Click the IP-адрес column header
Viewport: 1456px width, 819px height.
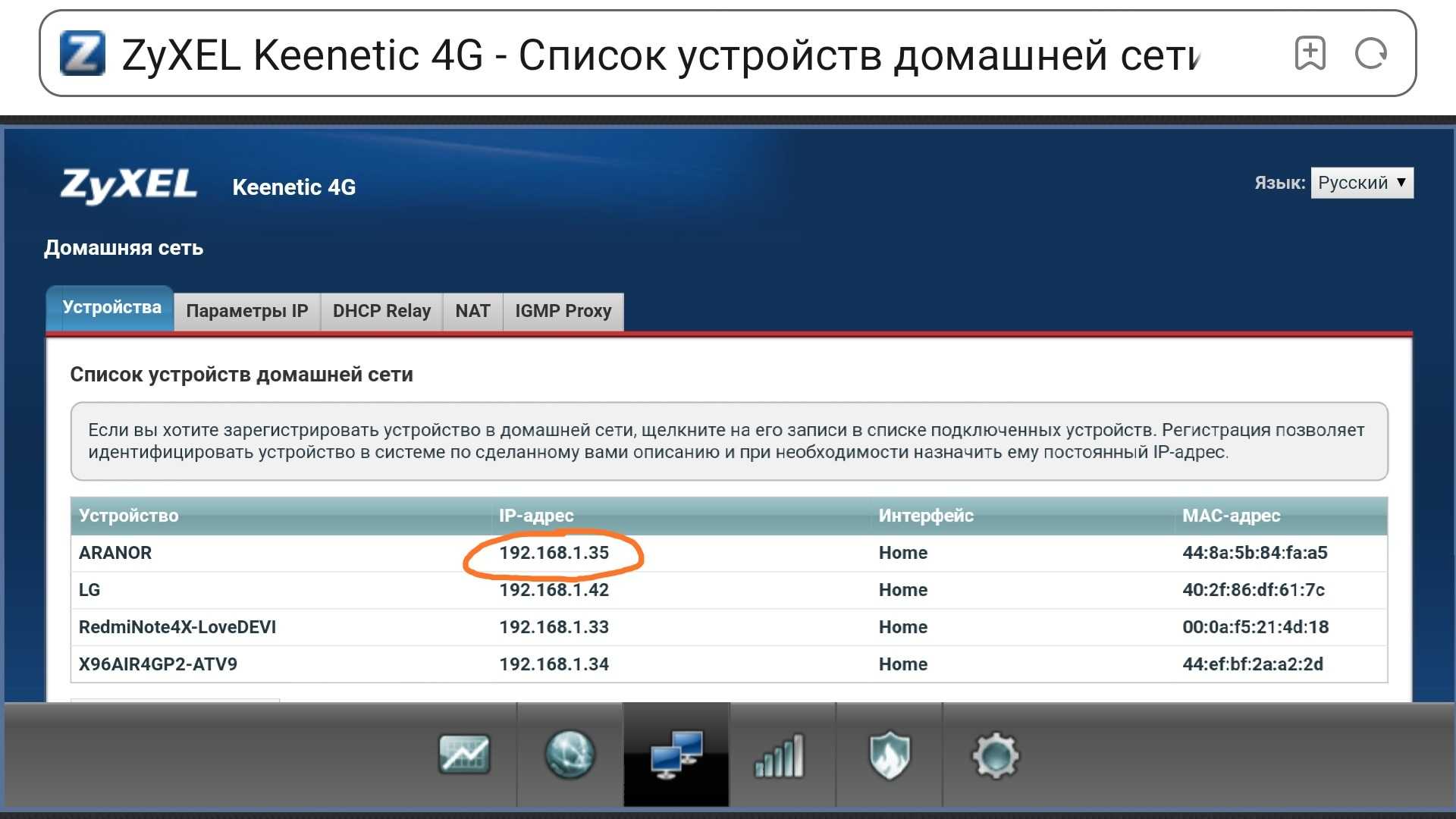[x=536, y=516]
